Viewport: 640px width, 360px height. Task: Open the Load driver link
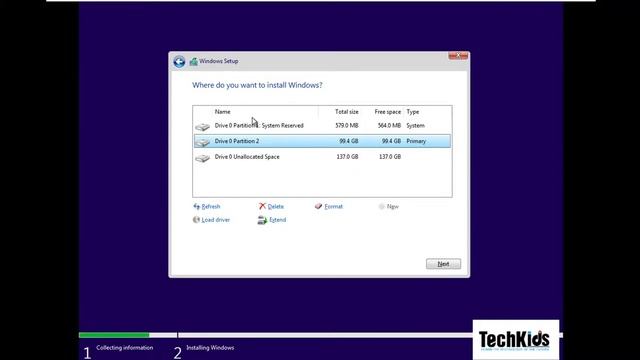[216, 220]
